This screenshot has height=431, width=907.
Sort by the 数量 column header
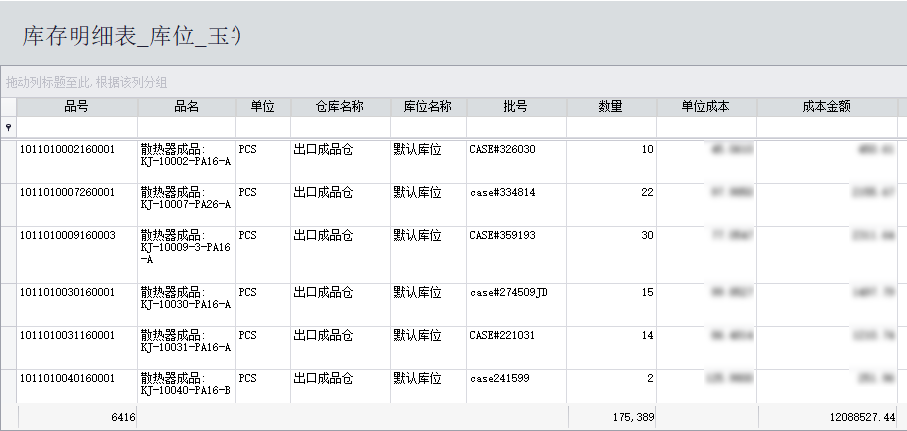(611, 107)
